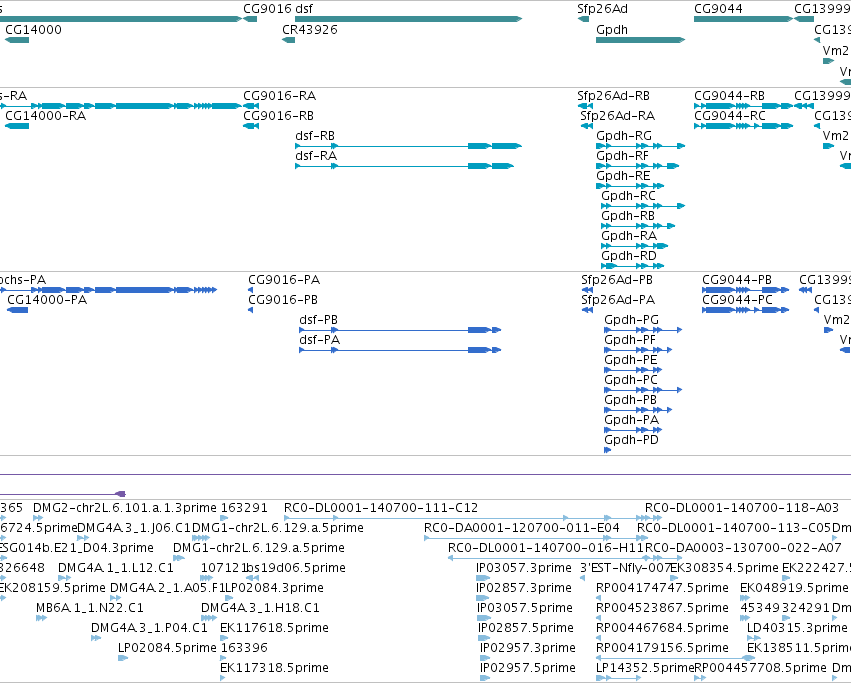Select the Gpdh gene bar in top track
The image size is (851, 683).
click(640, 40)
